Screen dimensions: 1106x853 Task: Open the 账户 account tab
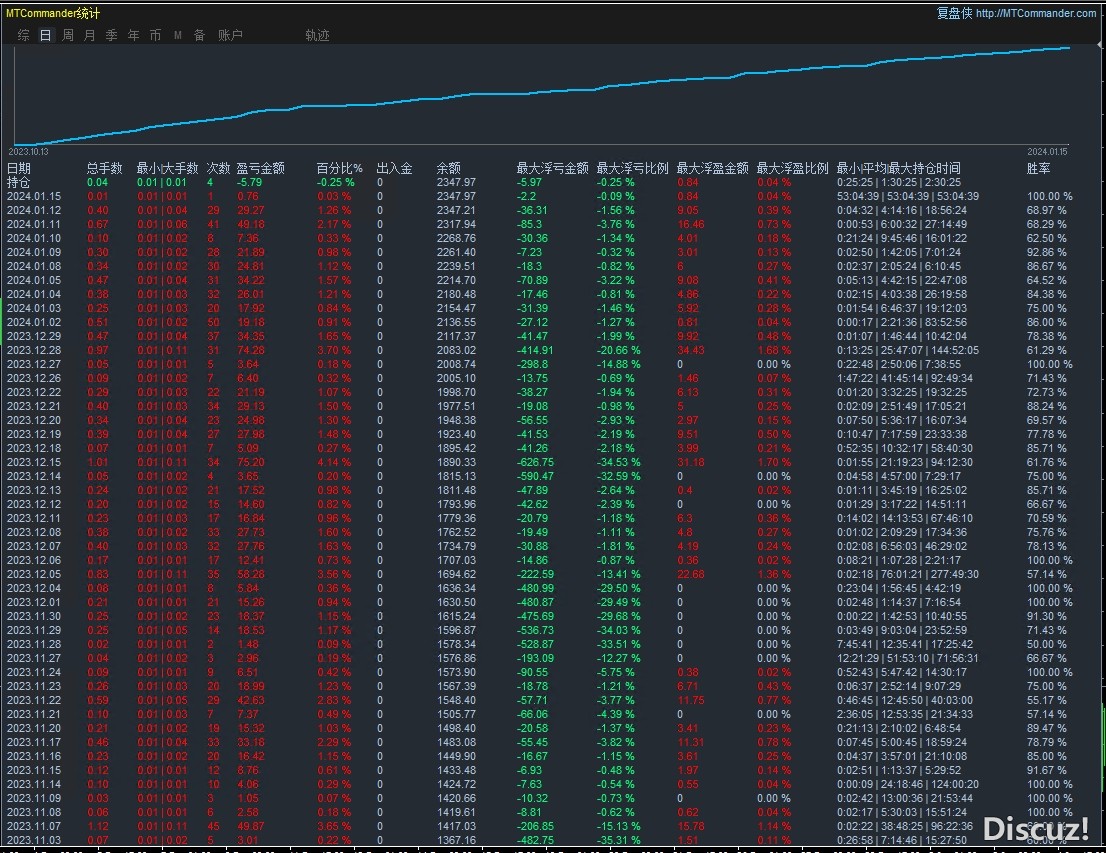[231, 35]
